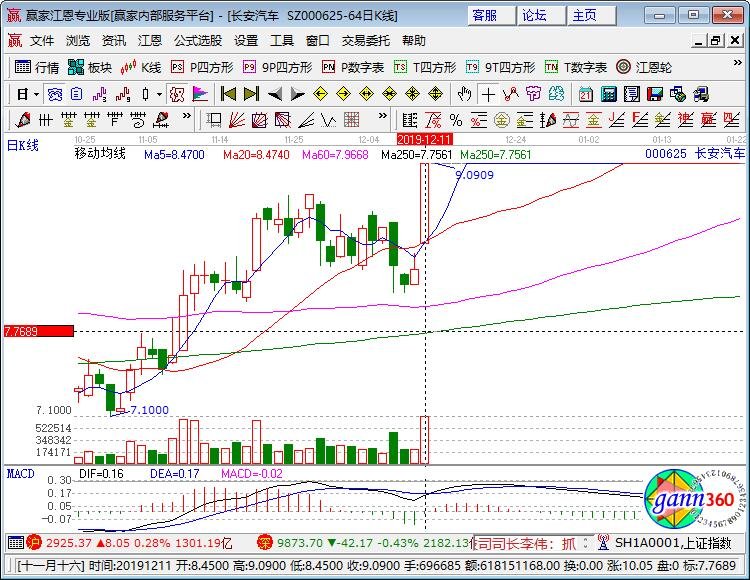The image size is (750, 580).
Task: Open the candlestick style dropdown arrow
Action: point(159,94)
